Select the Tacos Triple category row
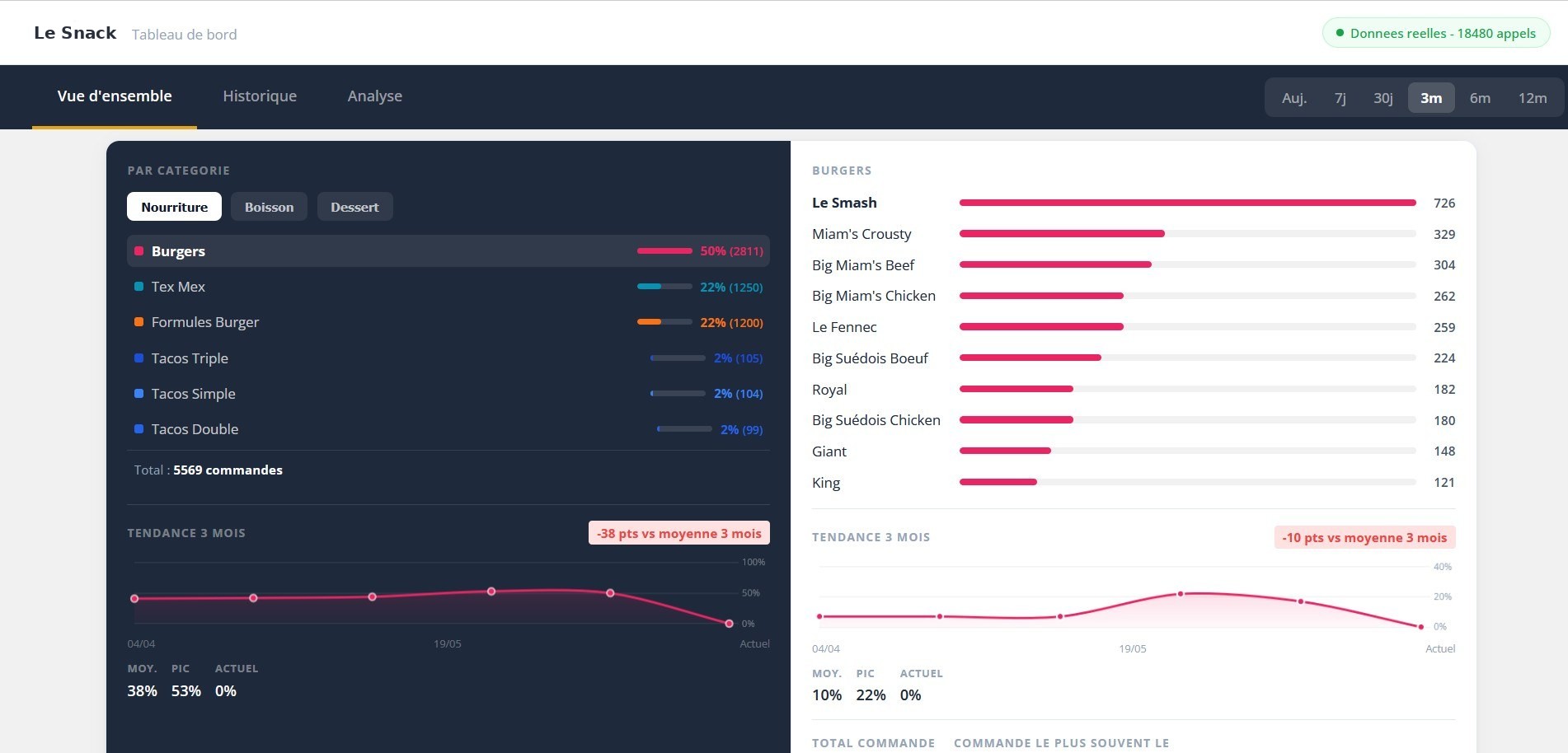1568x753 pixels. (x=448, y=358)
